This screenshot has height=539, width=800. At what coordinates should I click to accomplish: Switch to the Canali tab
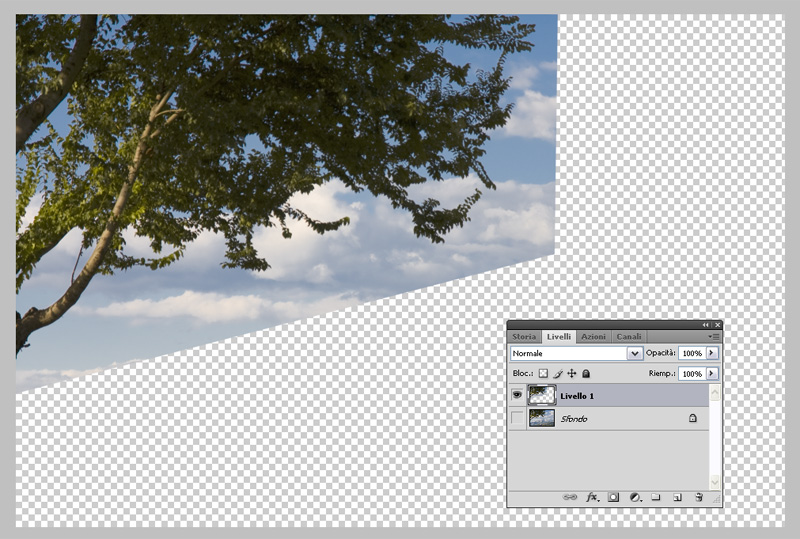629,337
